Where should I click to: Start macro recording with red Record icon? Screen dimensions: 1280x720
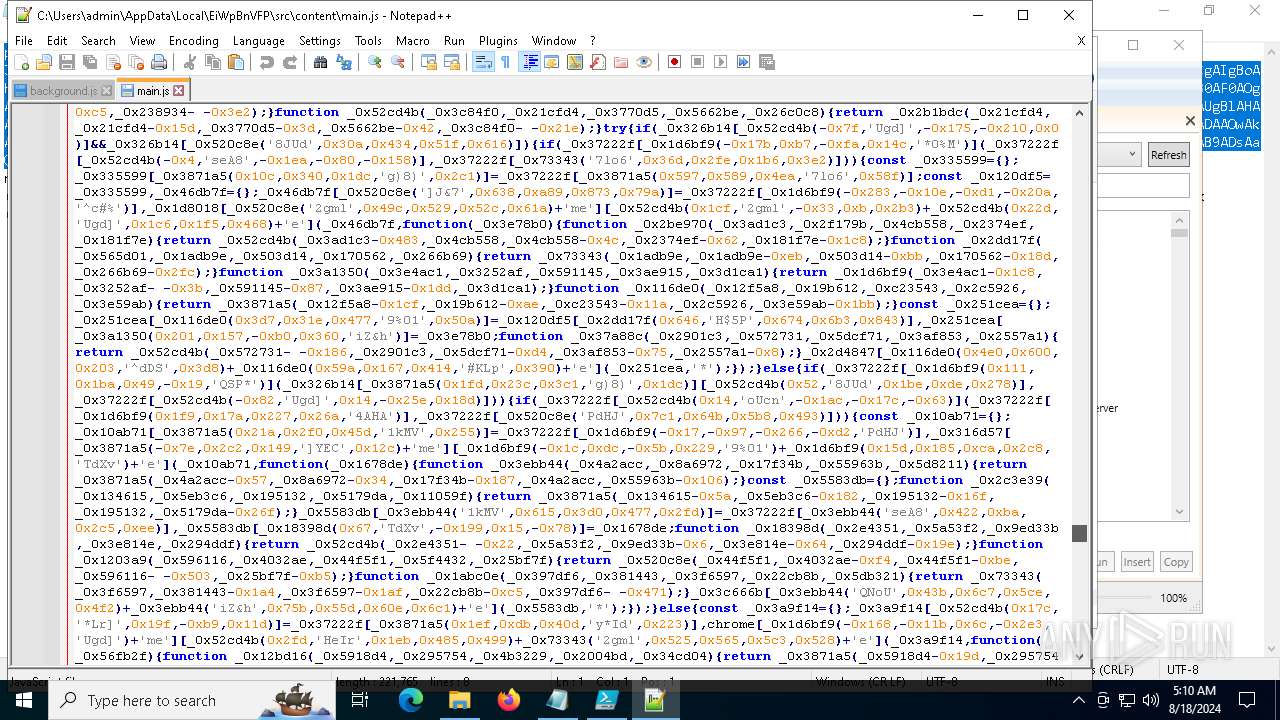point(675,62)
